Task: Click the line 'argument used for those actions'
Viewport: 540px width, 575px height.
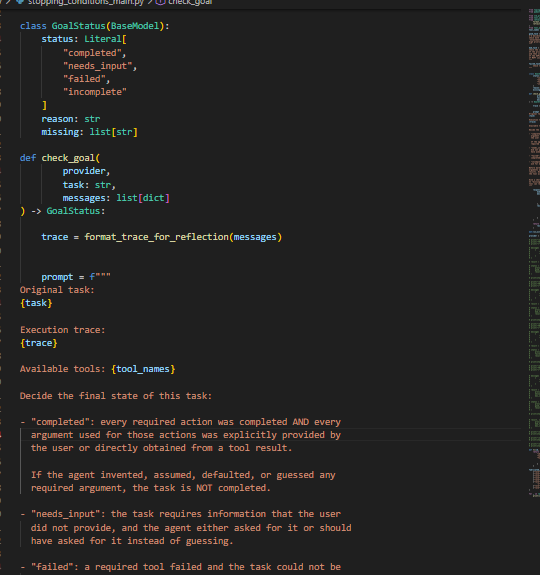Action: [x=186, y=435]
